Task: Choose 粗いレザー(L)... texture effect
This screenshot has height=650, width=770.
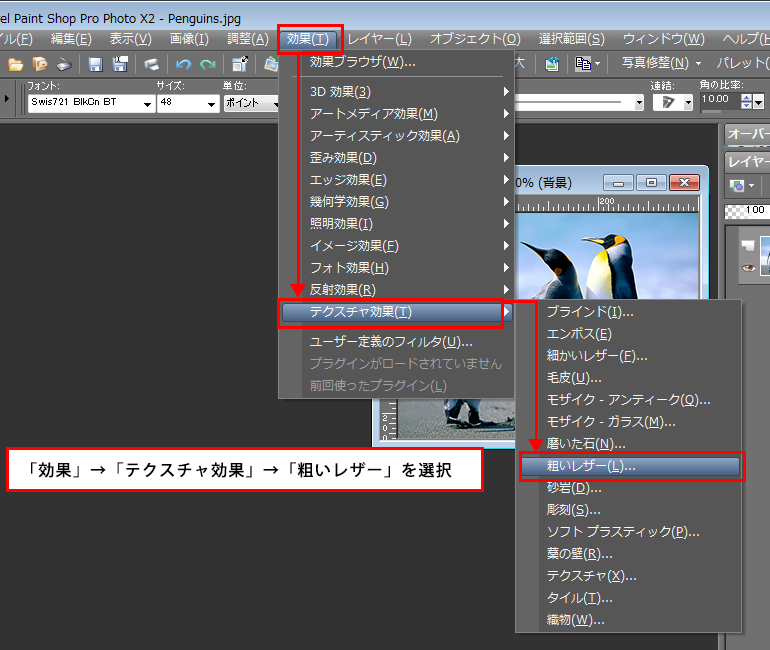Action: (x=630, y=466)
